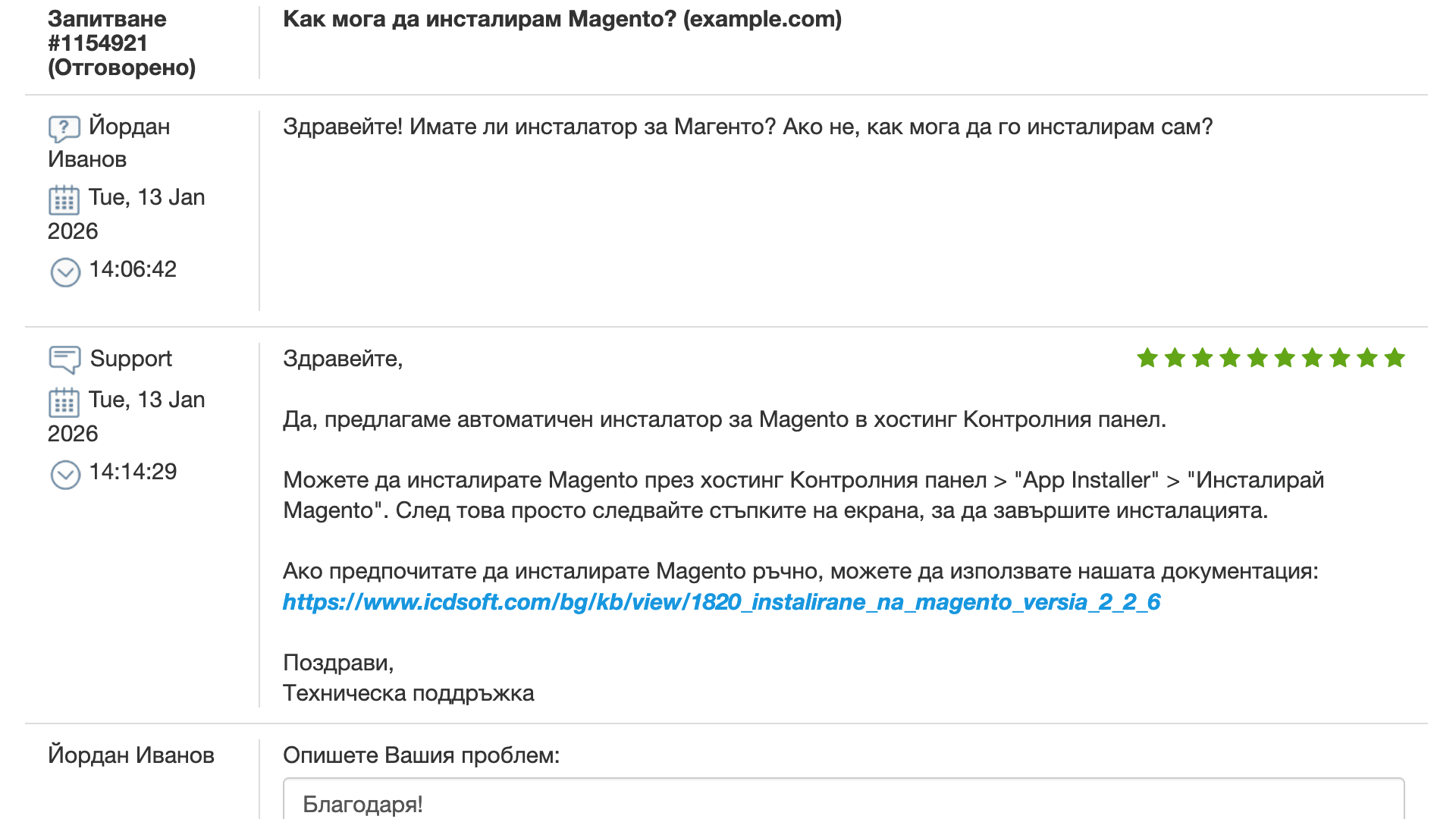Click the "Опишете Вашия проблем:" label
Image resolution: width=1456 pixels, height=819 pixels.
point(421,755)
